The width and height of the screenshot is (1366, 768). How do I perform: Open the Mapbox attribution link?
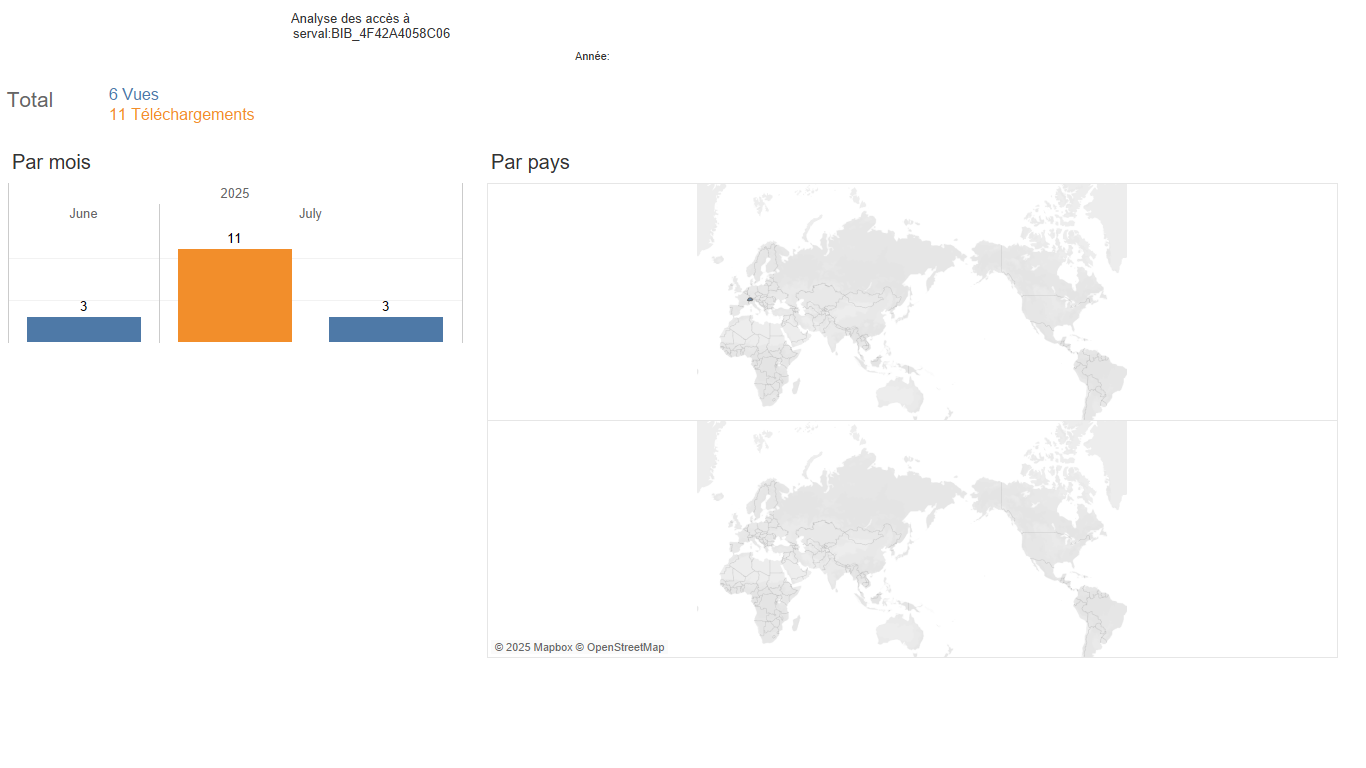coord(533,648)
